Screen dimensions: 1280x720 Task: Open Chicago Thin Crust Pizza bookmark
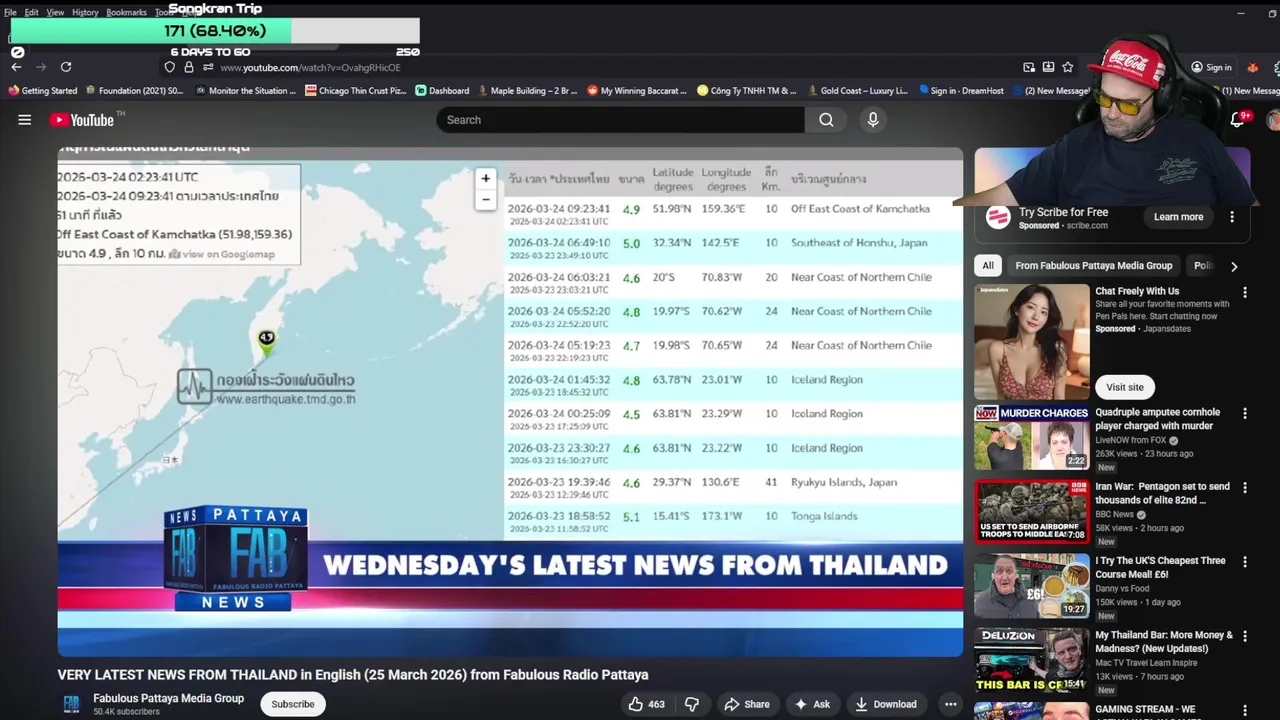(356, 91)
